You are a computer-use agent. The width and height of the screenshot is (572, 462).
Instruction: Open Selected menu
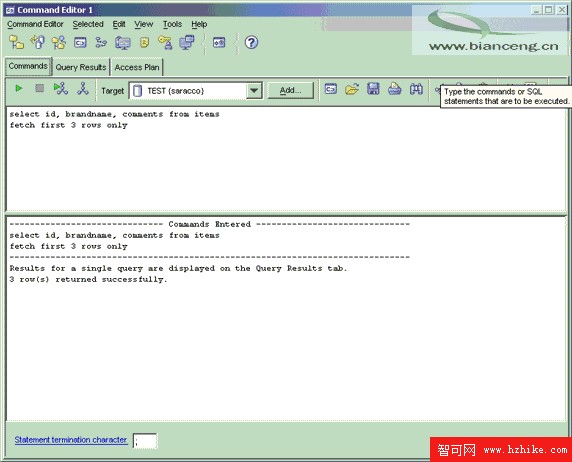88,24
